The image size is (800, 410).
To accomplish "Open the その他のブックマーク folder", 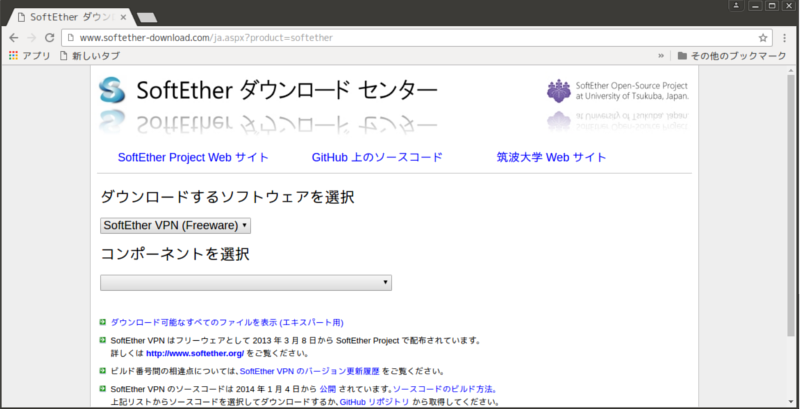I will 732,56.
